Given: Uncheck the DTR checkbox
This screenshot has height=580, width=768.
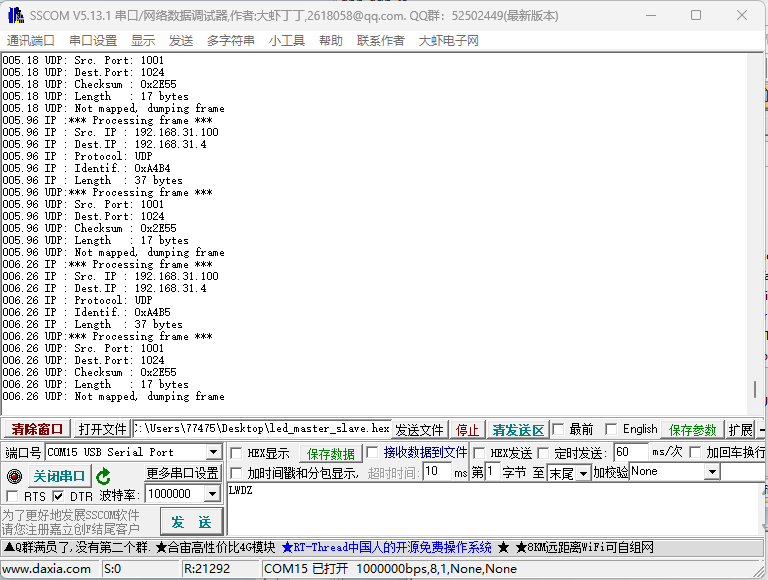Looking at the screenshot, I should pyautogui.click(x=58, y=496).
